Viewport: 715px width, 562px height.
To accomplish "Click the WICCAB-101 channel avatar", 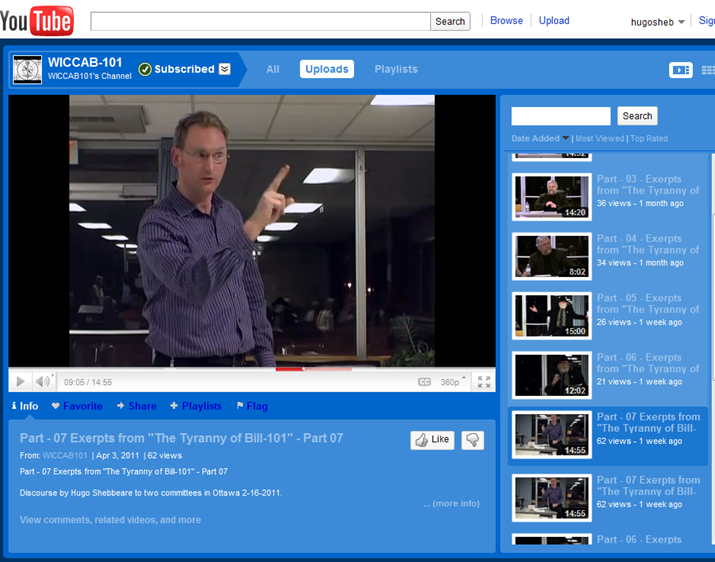I will pyautogui.click(x=27, y=69).
